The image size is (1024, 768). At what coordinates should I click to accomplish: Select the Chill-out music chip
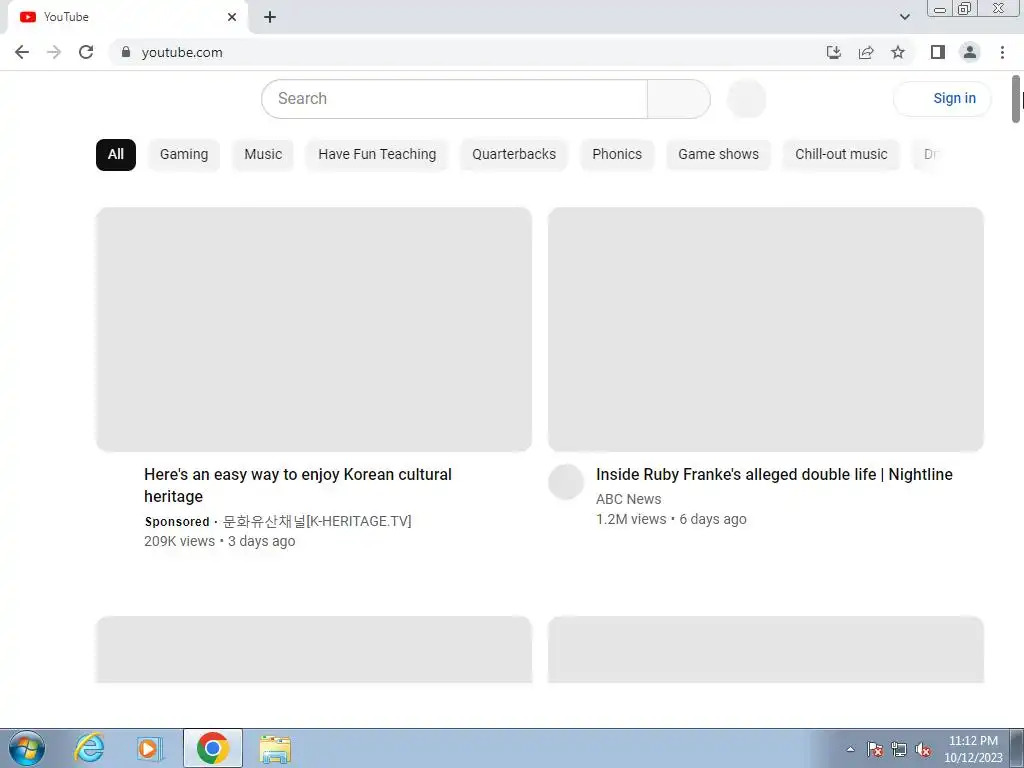point(841,155)
